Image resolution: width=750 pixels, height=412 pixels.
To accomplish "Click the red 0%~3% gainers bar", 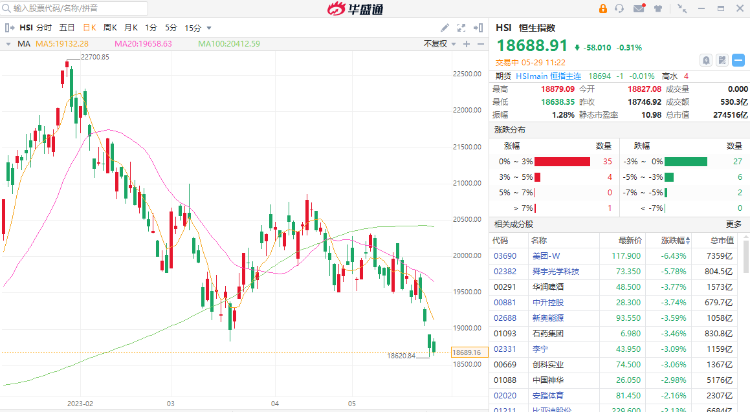I will tap(562, 162).
